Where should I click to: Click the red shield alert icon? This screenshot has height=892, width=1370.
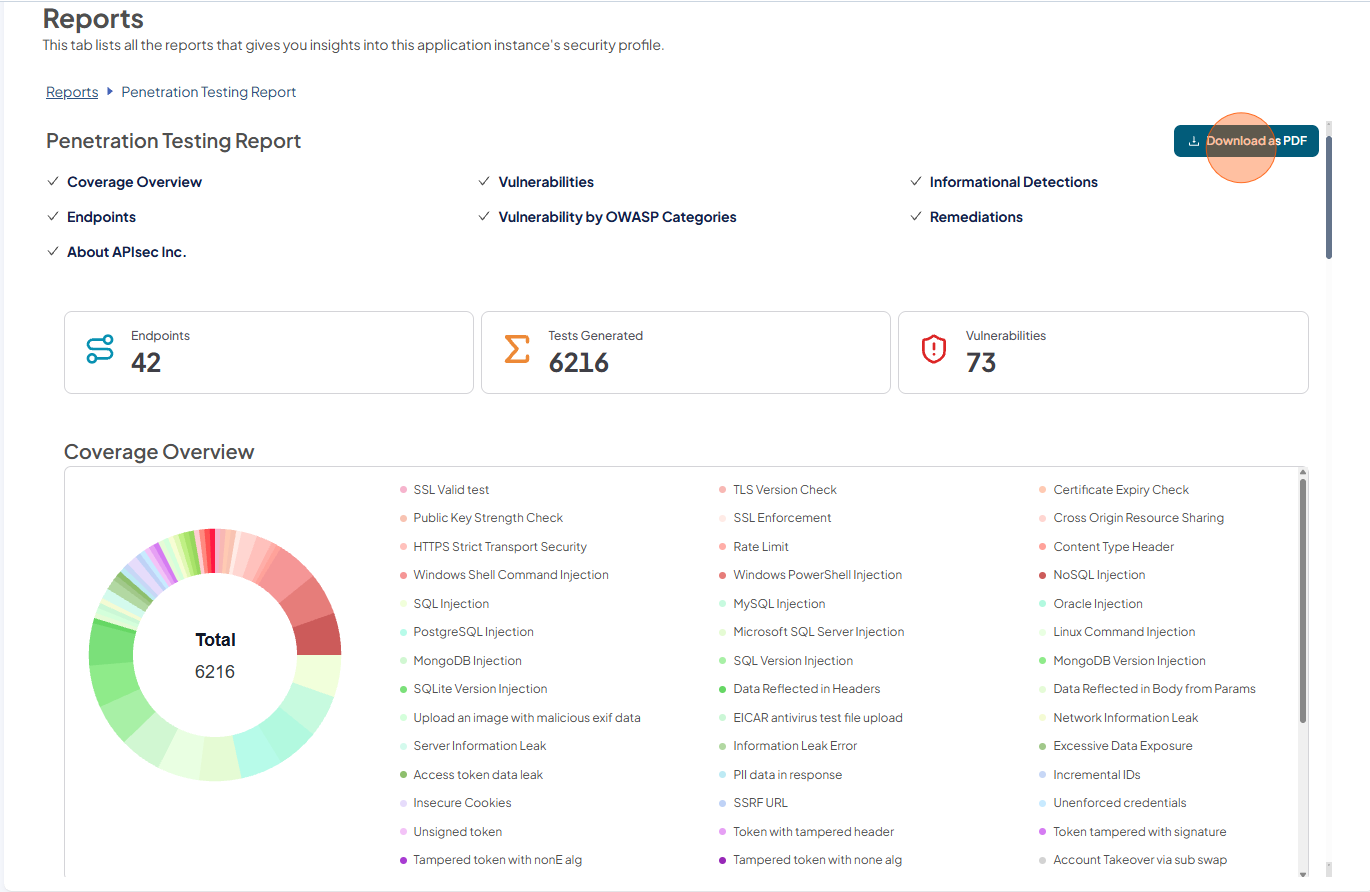coord(934,349)
